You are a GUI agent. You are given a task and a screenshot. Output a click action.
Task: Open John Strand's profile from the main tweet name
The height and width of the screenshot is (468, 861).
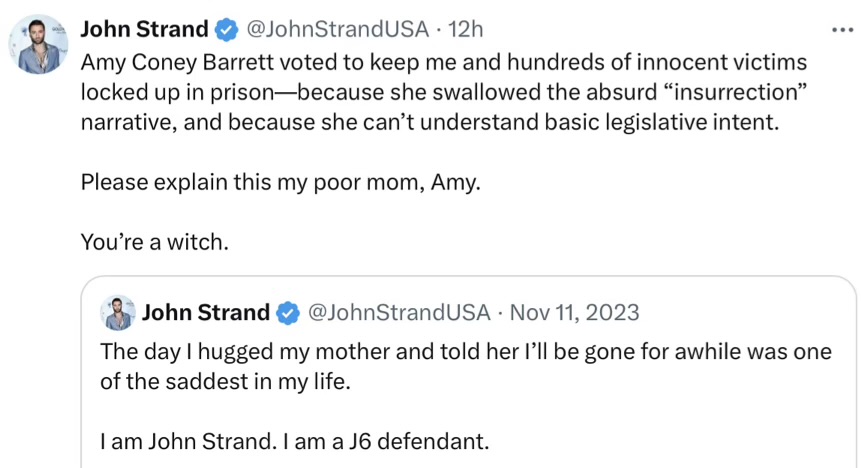(145, 29)
